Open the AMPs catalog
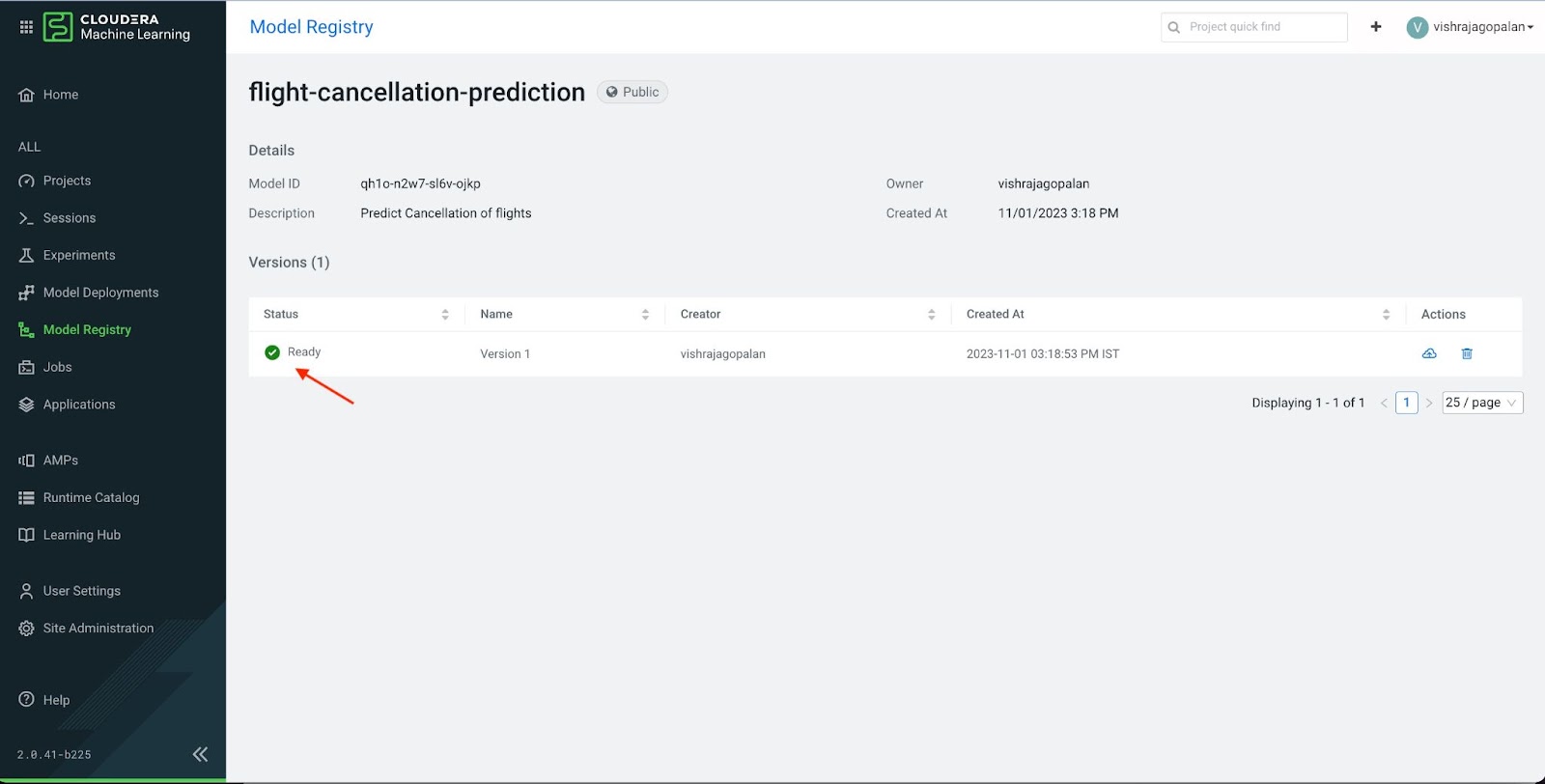 click(x=61, y=460)
